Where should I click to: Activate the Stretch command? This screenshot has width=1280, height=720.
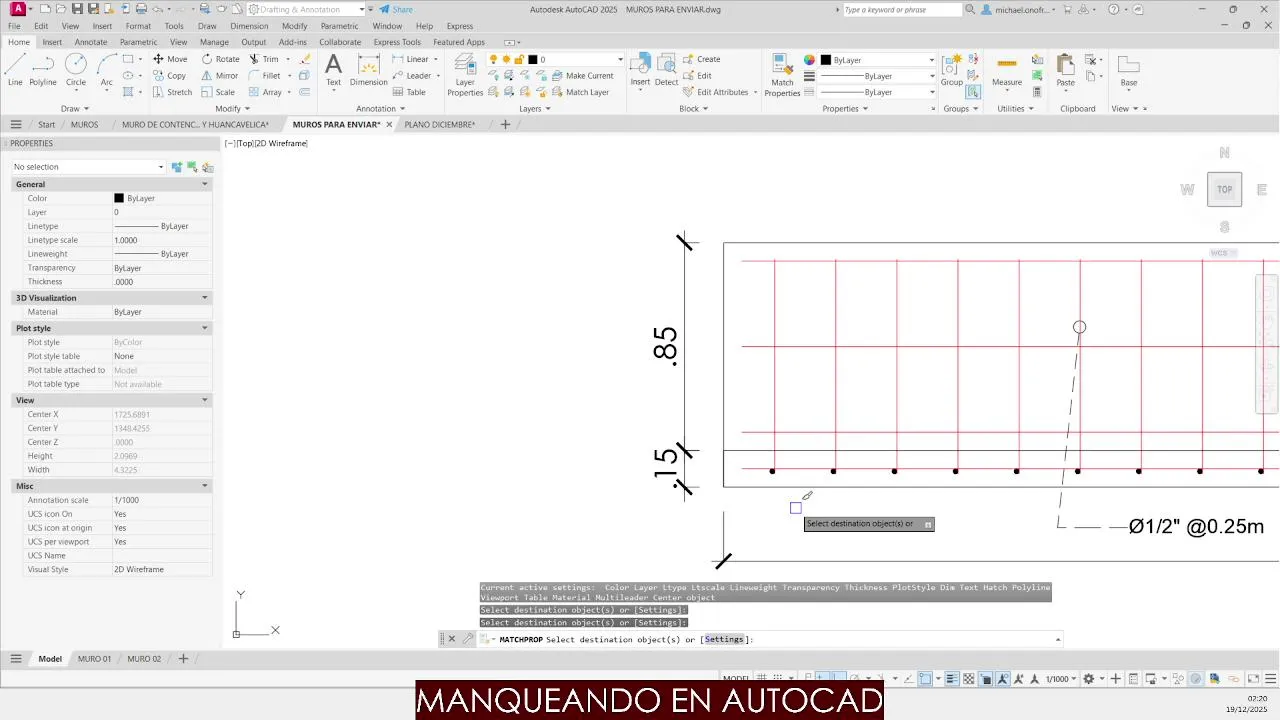point(172,92)
